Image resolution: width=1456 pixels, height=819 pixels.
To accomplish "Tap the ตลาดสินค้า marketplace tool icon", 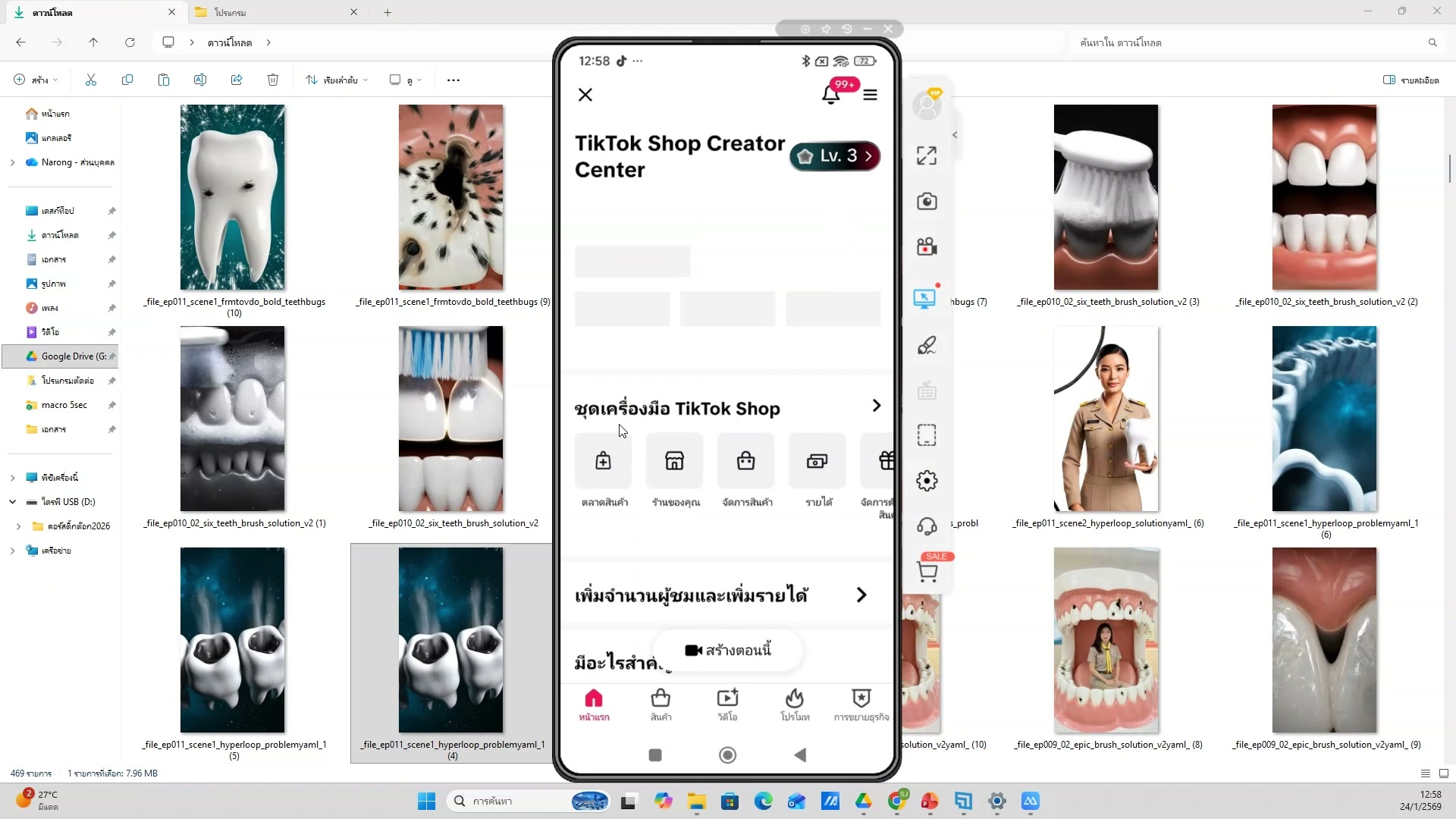I will pos(603,461).
